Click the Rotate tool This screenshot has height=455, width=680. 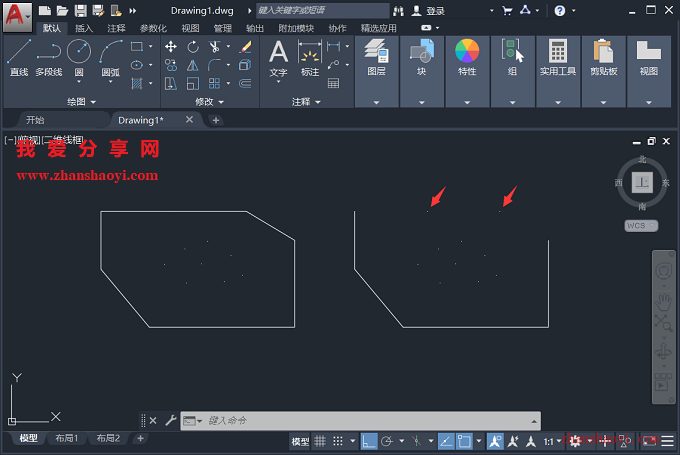coord(193,47)
